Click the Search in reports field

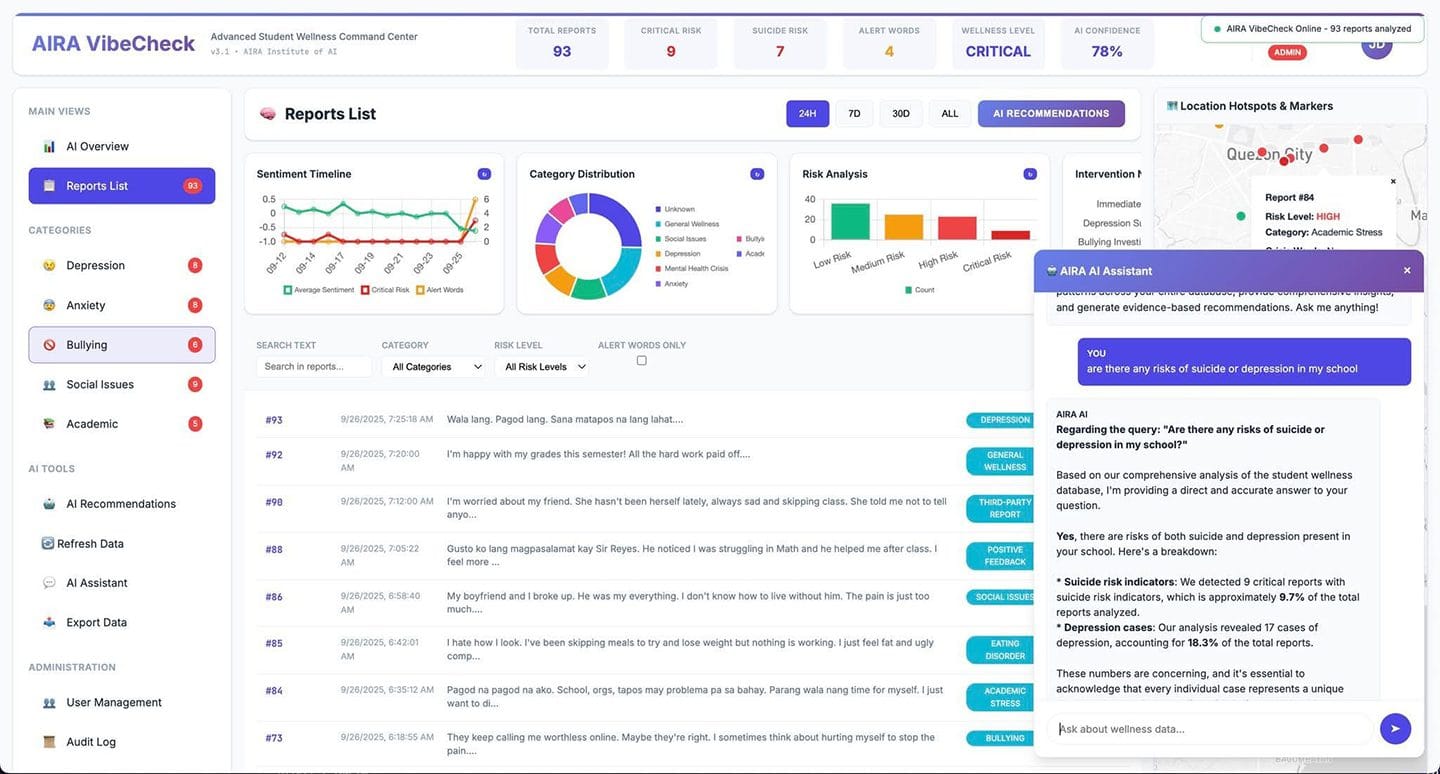pos(313,367)
